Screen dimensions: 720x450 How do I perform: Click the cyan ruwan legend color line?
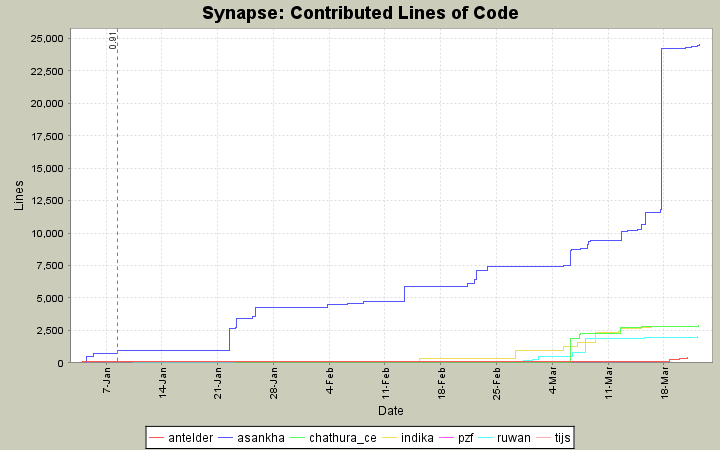[485, 438]
